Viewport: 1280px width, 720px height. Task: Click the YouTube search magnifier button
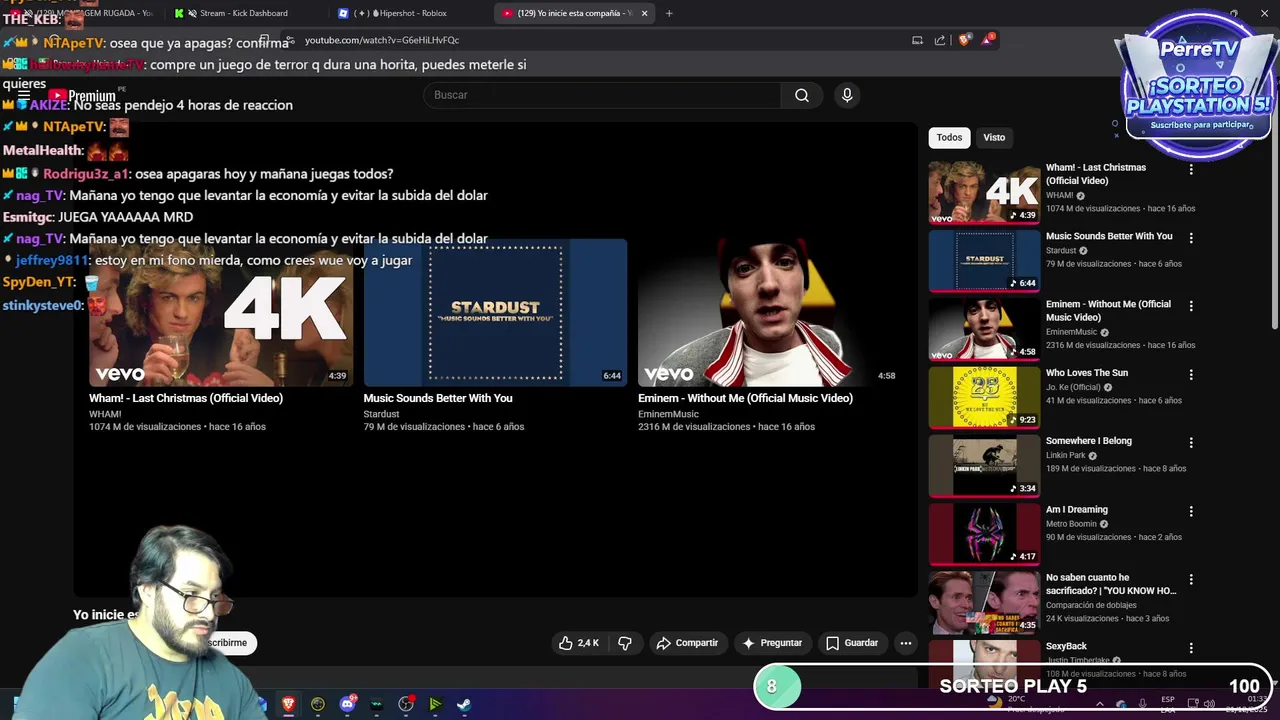point(802,95)
